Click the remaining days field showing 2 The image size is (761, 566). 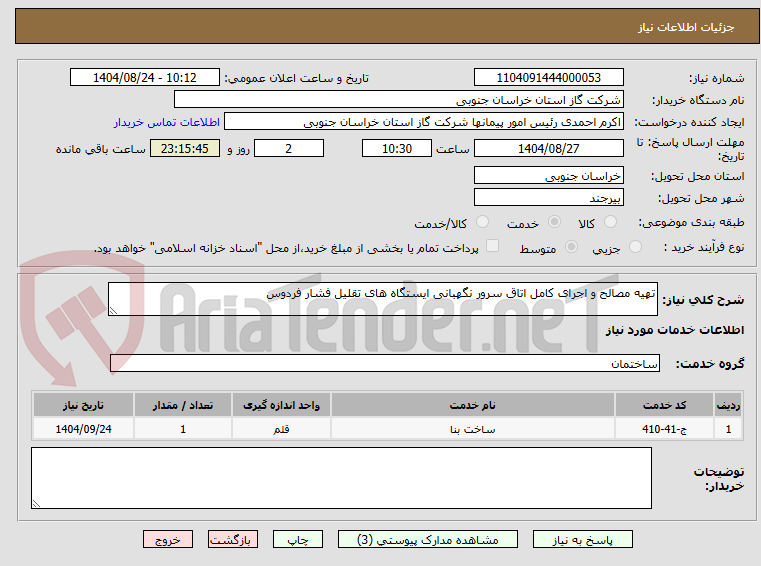coord(289,148)
